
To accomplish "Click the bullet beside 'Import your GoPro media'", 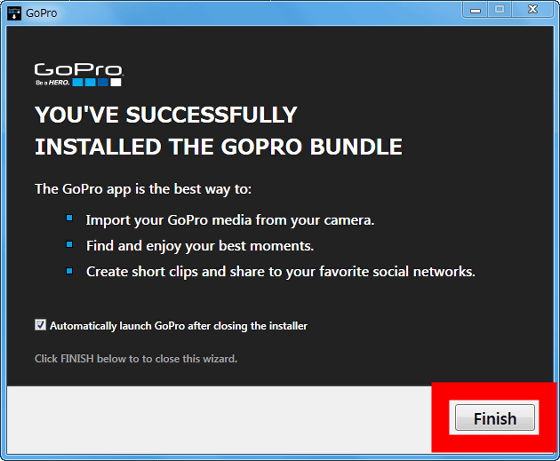I will click(70, 218).
